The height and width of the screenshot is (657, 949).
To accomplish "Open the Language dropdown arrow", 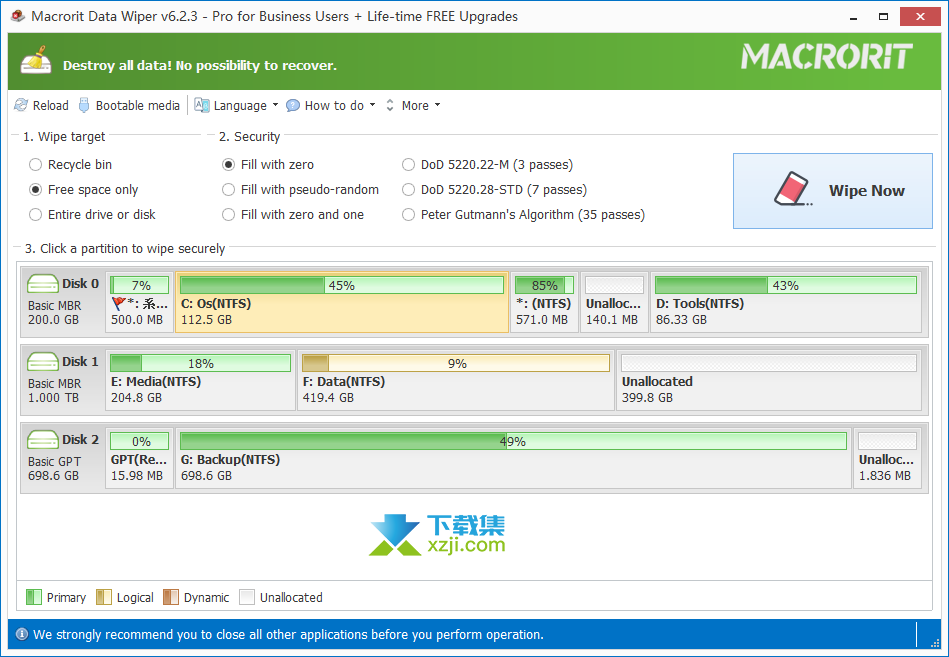I will pos(275,105).
